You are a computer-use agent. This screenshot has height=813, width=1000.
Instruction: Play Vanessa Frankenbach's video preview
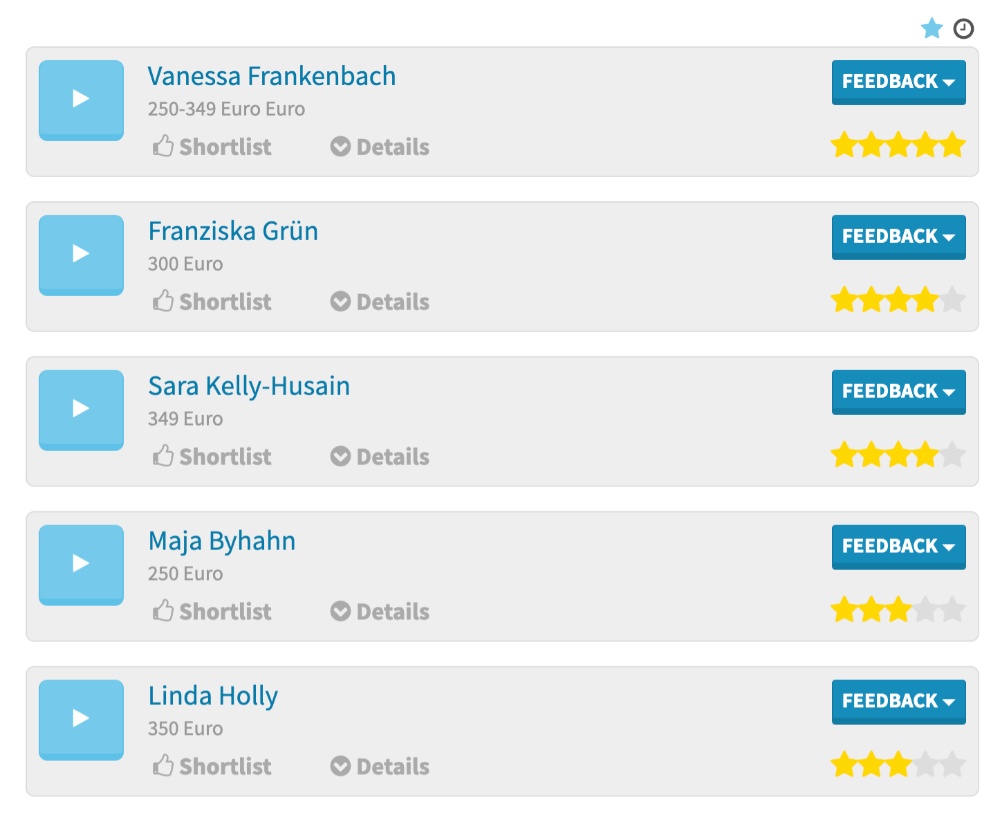point(80,100)
